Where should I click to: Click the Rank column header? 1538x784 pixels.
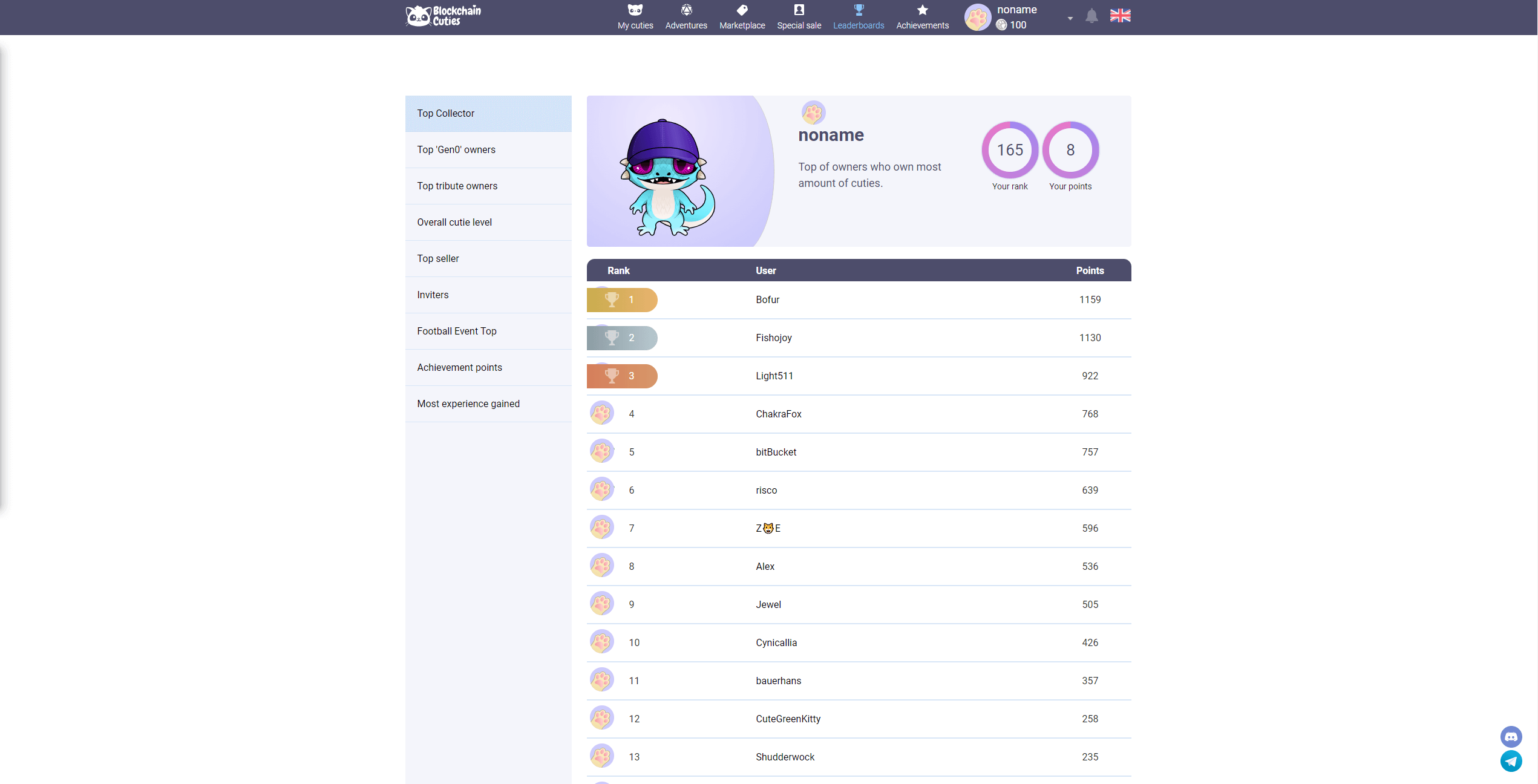click(618, 271)
